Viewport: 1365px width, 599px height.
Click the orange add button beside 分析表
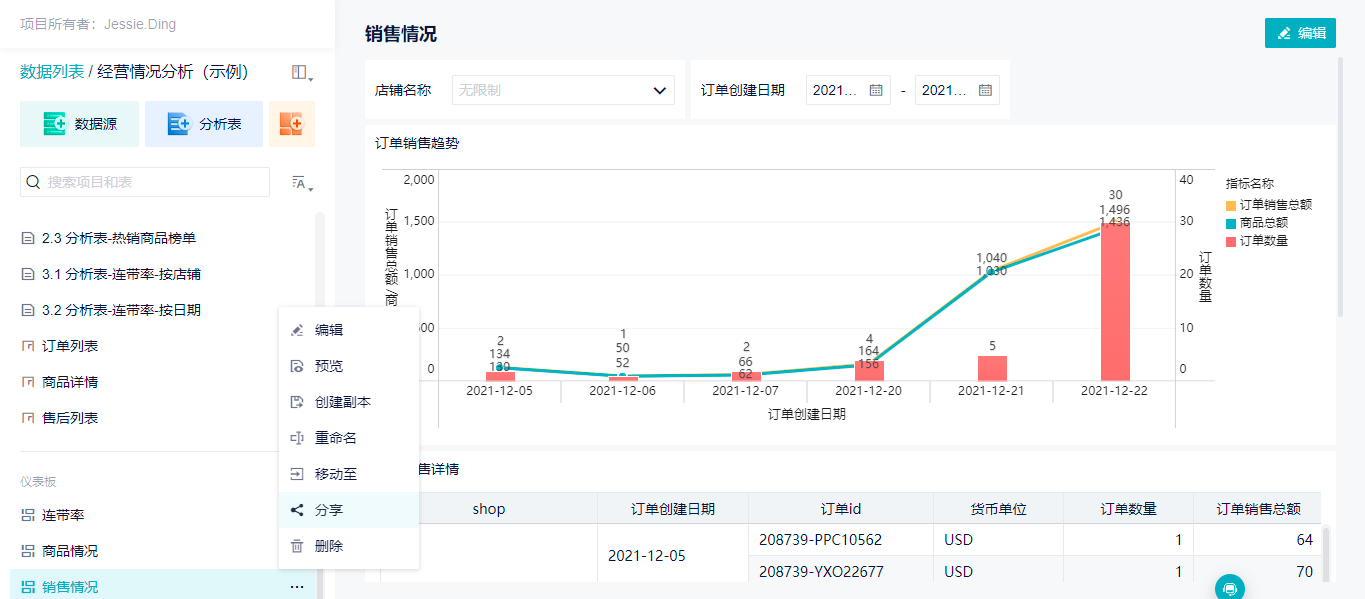click(291, 124)
